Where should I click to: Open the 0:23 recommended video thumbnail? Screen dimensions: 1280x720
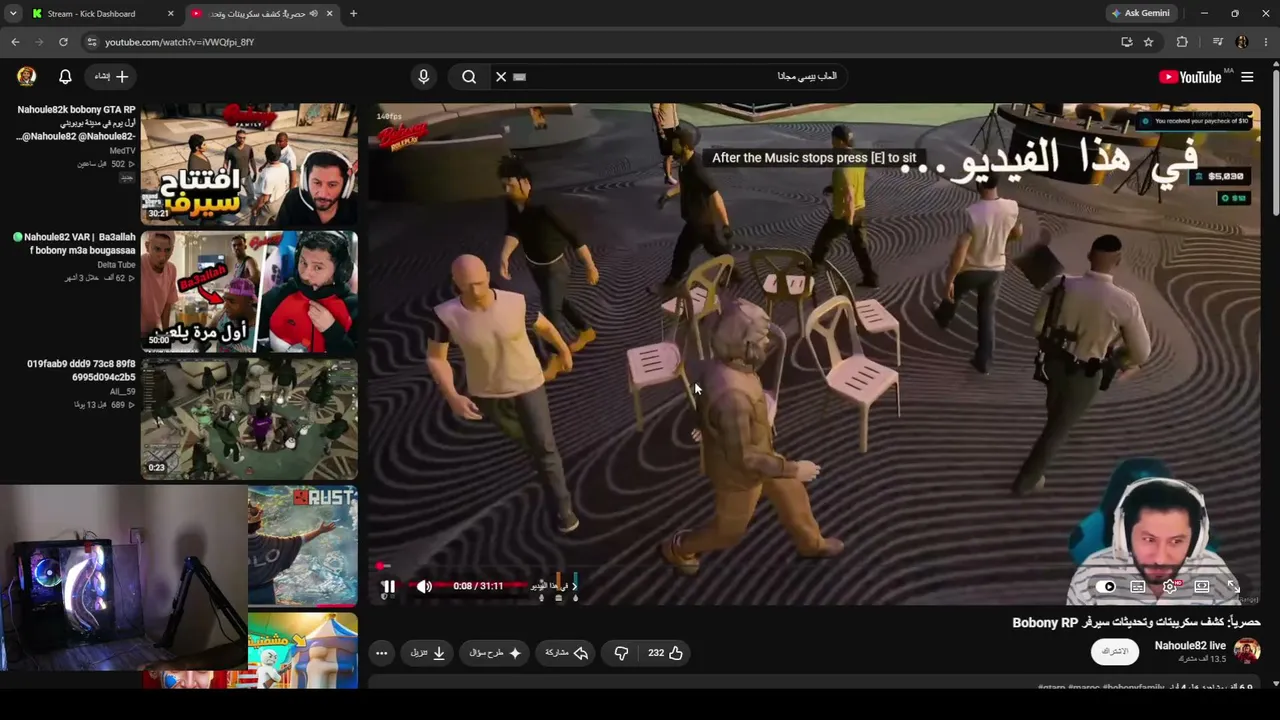[x=249, y=419]
